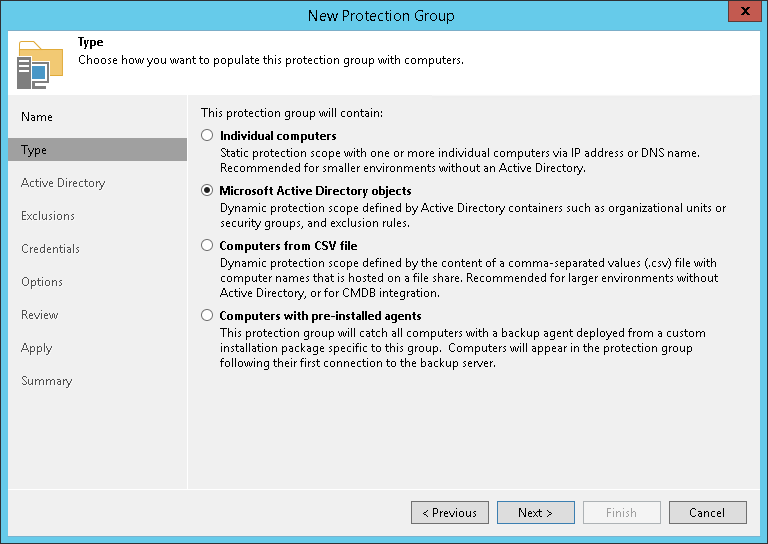This screenshot has height=544, width=768.
Task: Select the Individual computers radio button
Action: point(207,135)
